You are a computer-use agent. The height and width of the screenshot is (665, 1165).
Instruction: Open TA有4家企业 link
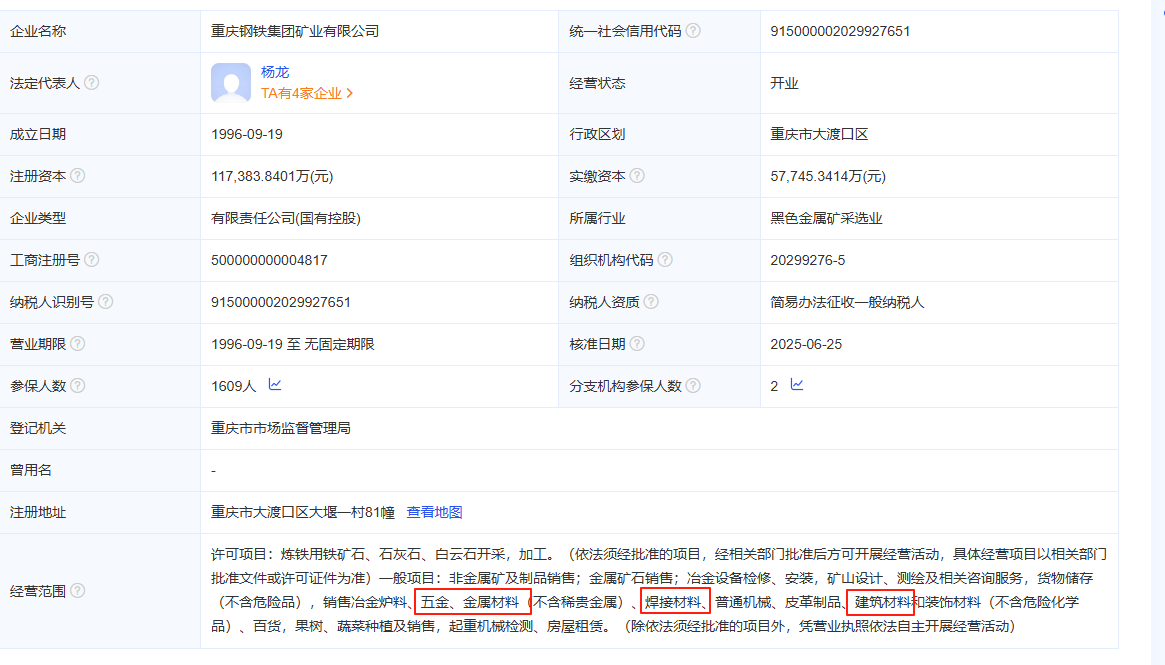pos(301,93)
